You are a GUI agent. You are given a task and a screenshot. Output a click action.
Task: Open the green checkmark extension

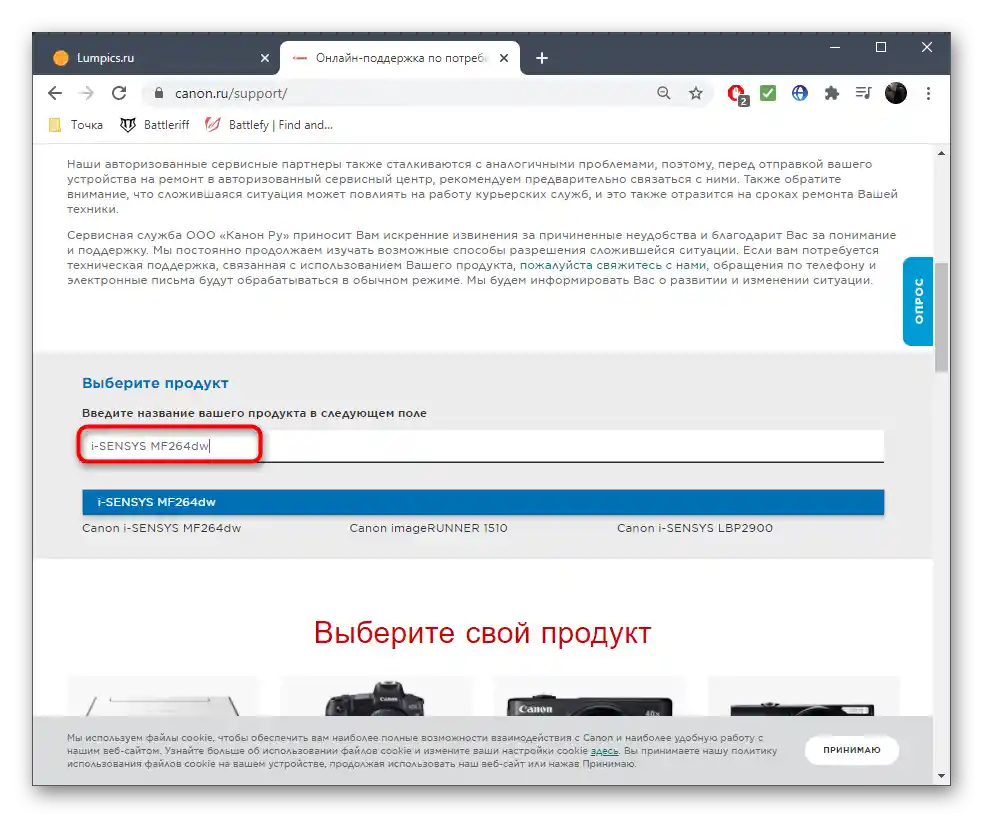coord(768,93)
